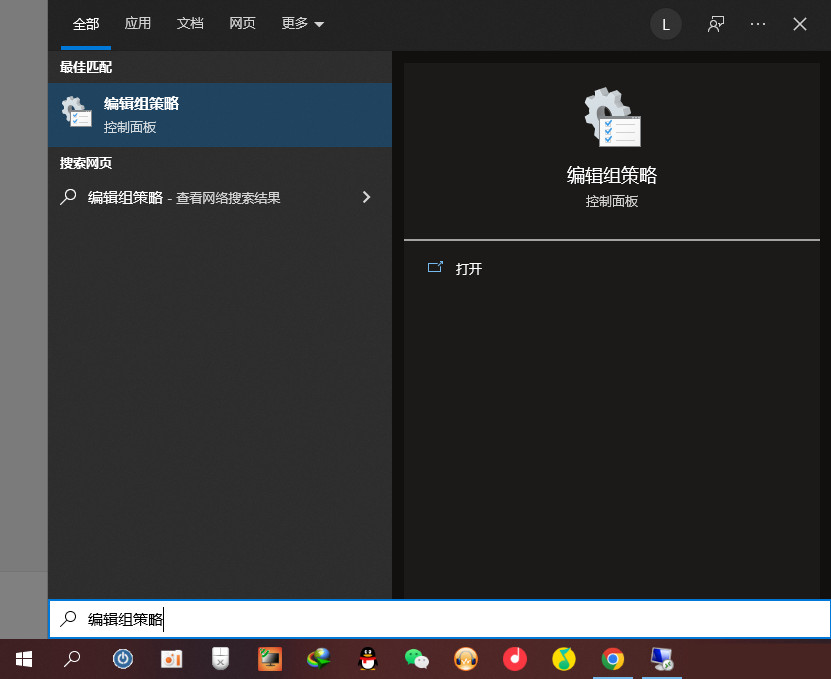Open the ellipsis options menu
Screen dimensions: 831x679
pyautogui.click(x=757, y=23)
